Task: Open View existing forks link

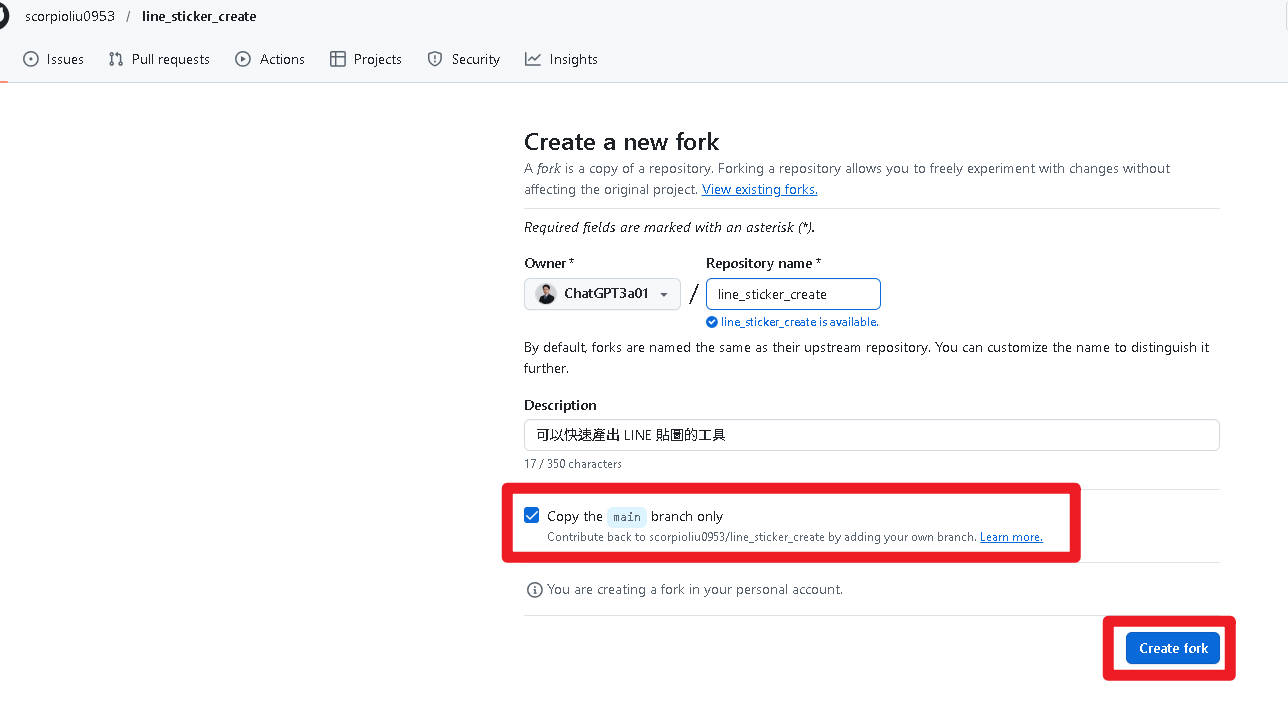Action: [x=759, y=189]
